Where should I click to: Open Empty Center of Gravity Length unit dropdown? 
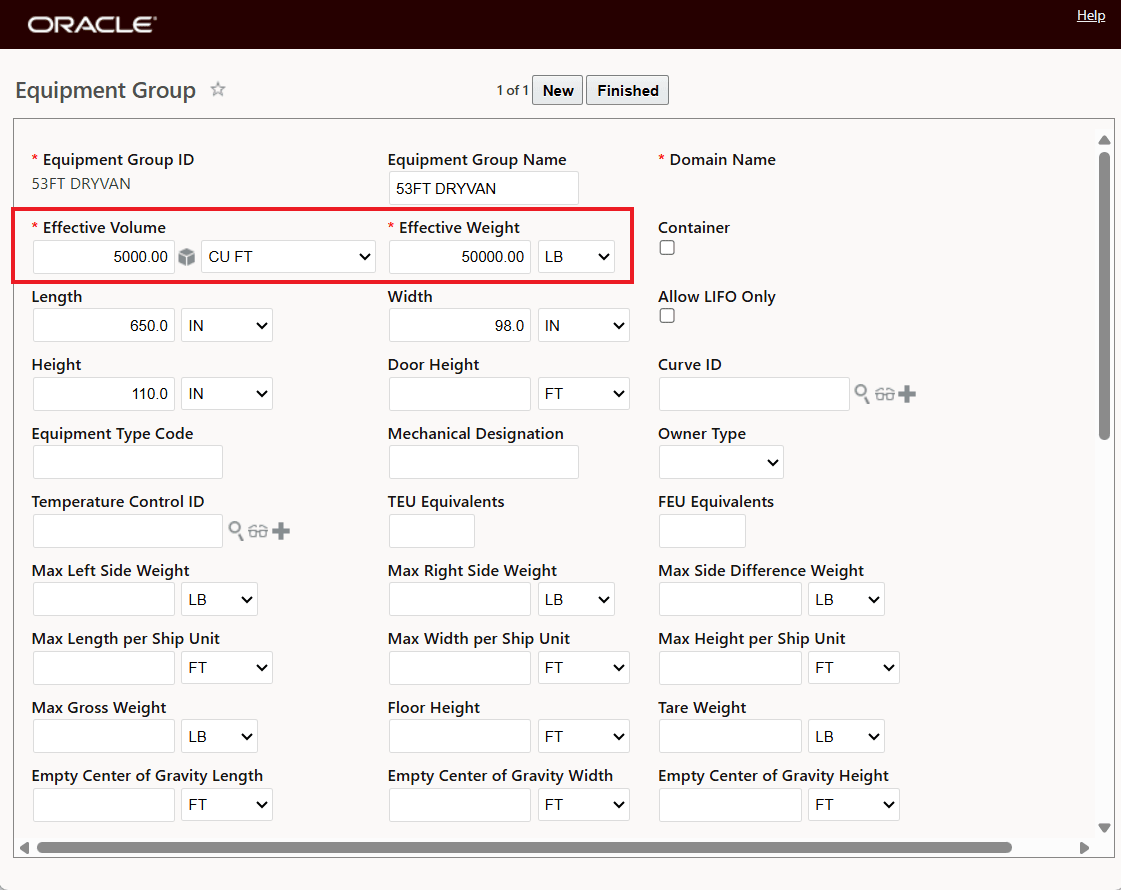[x=227, y=805]
